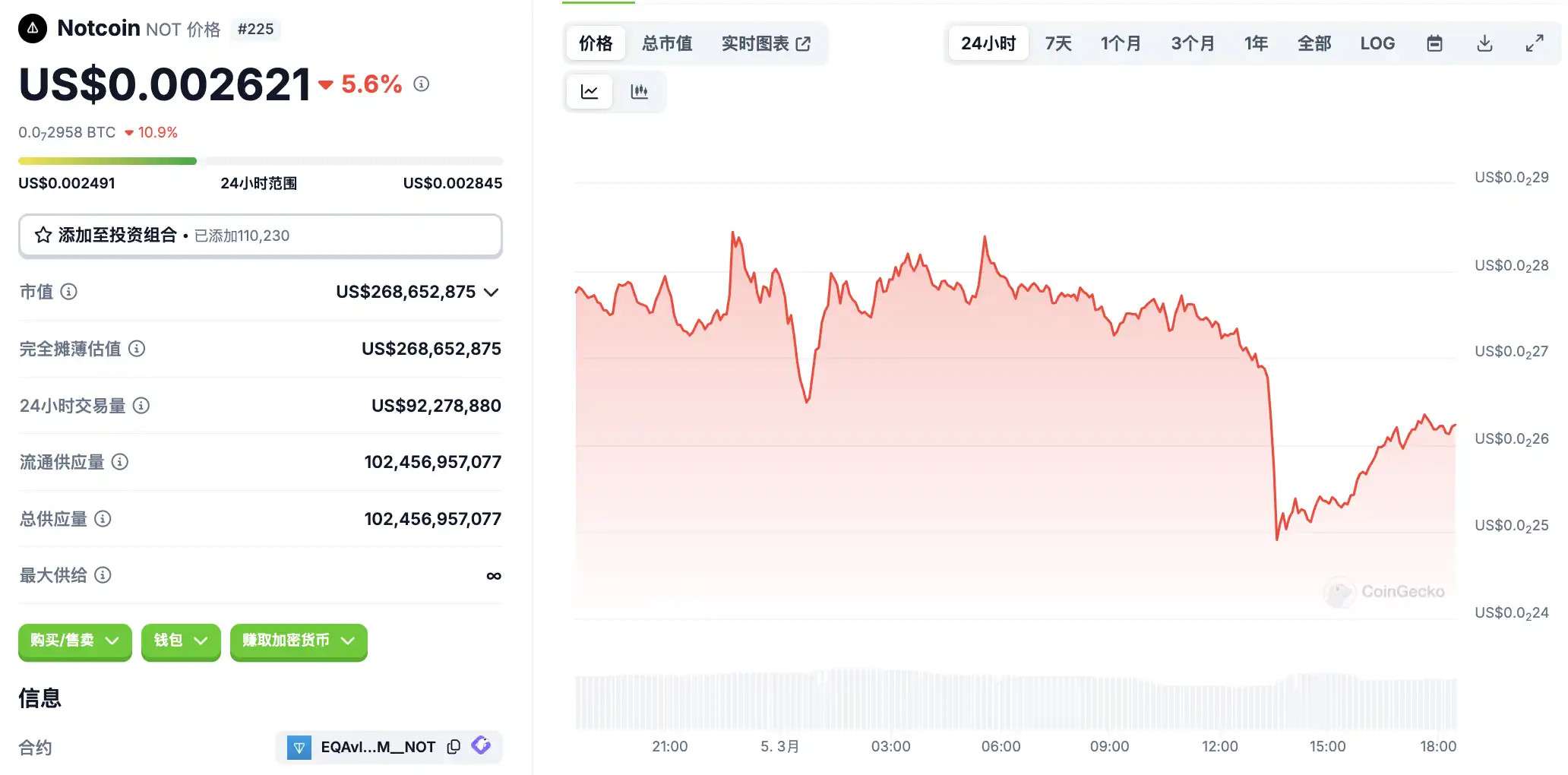Select 3个月 time range
The width and height of the screenshot is (1568, 775).
1193,43
